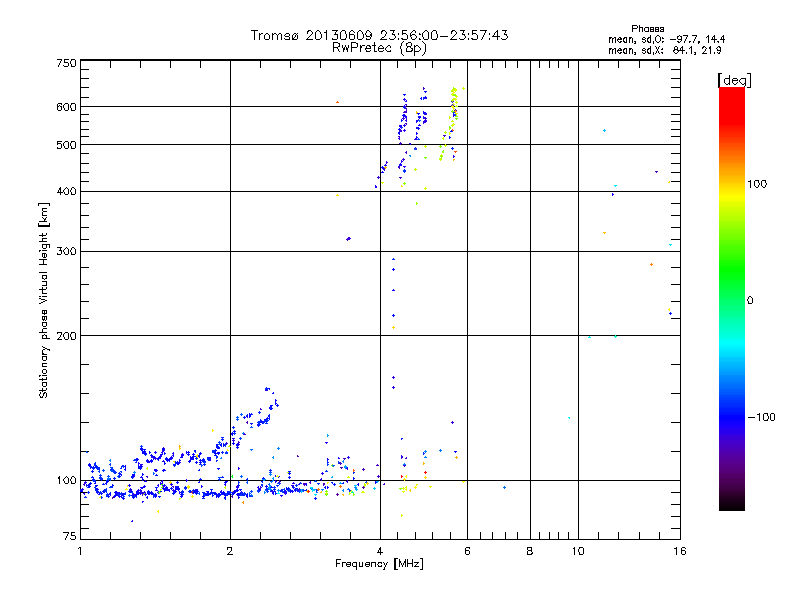Click the x-axis tick label '2'
Viewport: 800px width, 600px height.
230,551
